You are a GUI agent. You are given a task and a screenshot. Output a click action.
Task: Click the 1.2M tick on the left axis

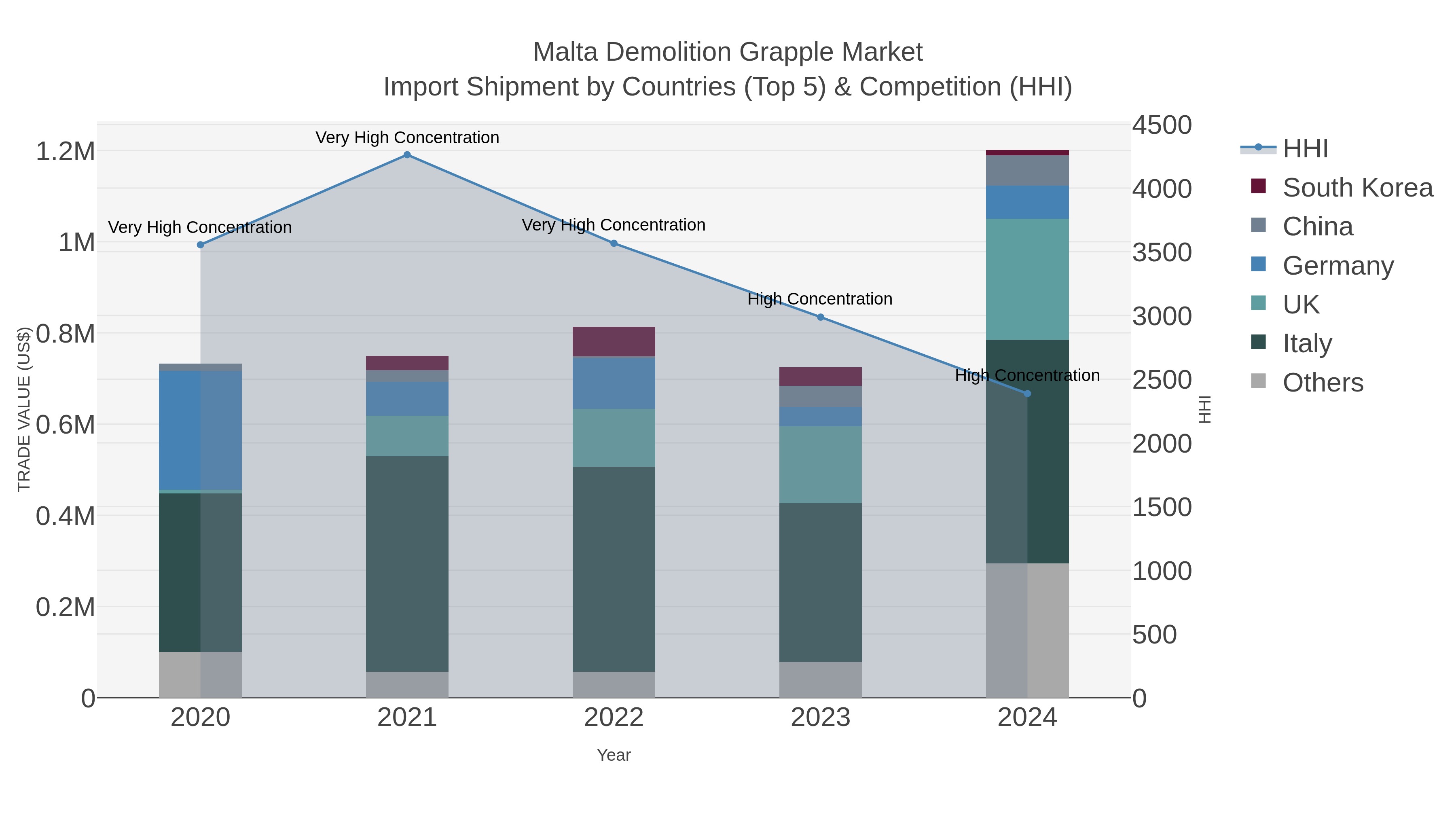66,152
